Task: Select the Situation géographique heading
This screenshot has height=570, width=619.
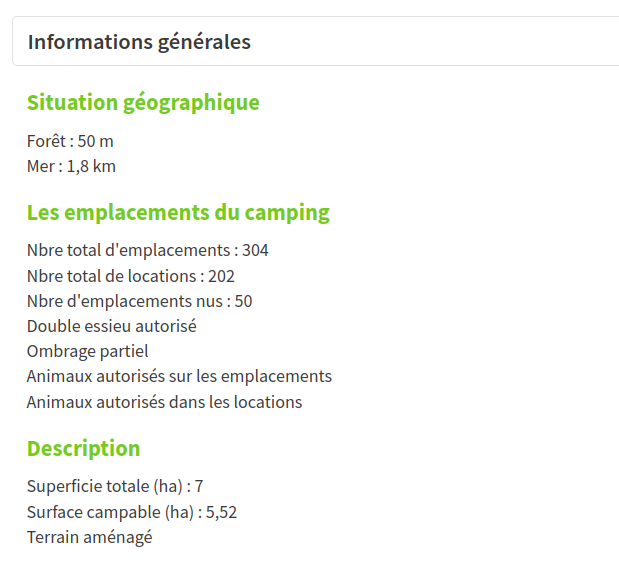Action: pyautogui.click(x=143, y=102)
